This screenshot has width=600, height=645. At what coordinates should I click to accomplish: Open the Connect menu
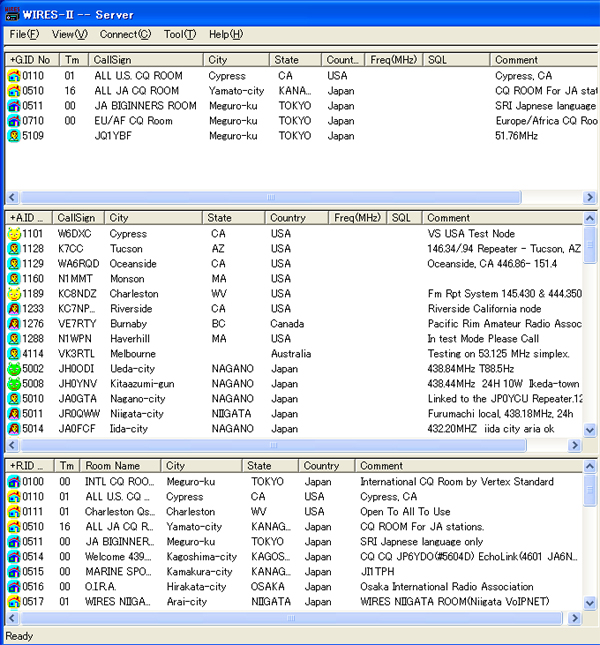click(125, 34)
